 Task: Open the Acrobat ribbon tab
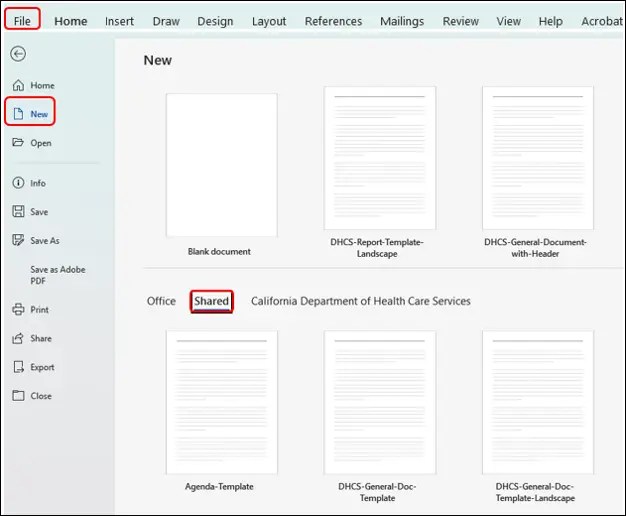click(602, 21)
